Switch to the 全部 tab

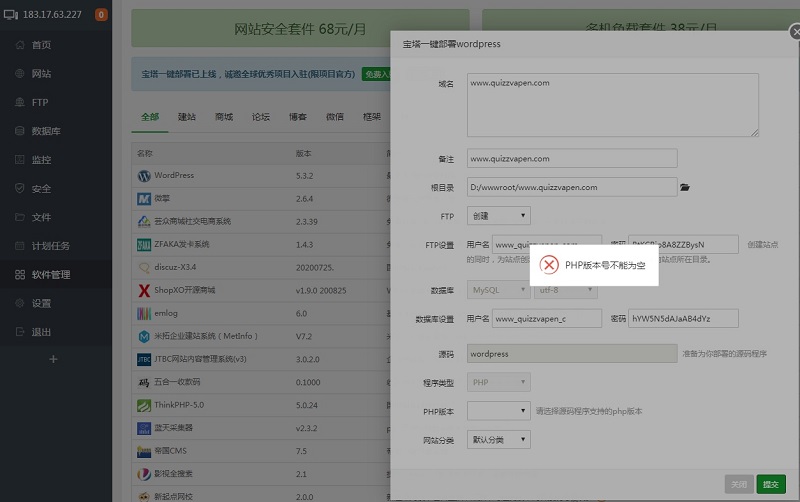click(150, 117)
